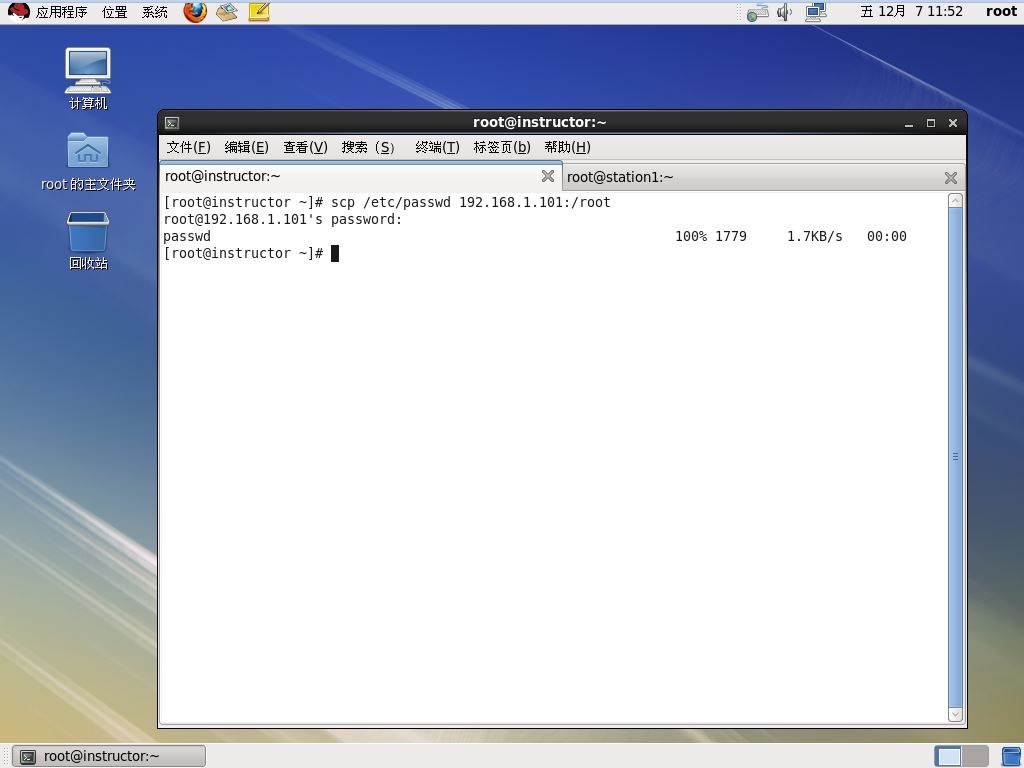This screenshot has height=768, width=1024.
Task: Select the 回收站 trash desktop icon
Action: click(88, 240)
